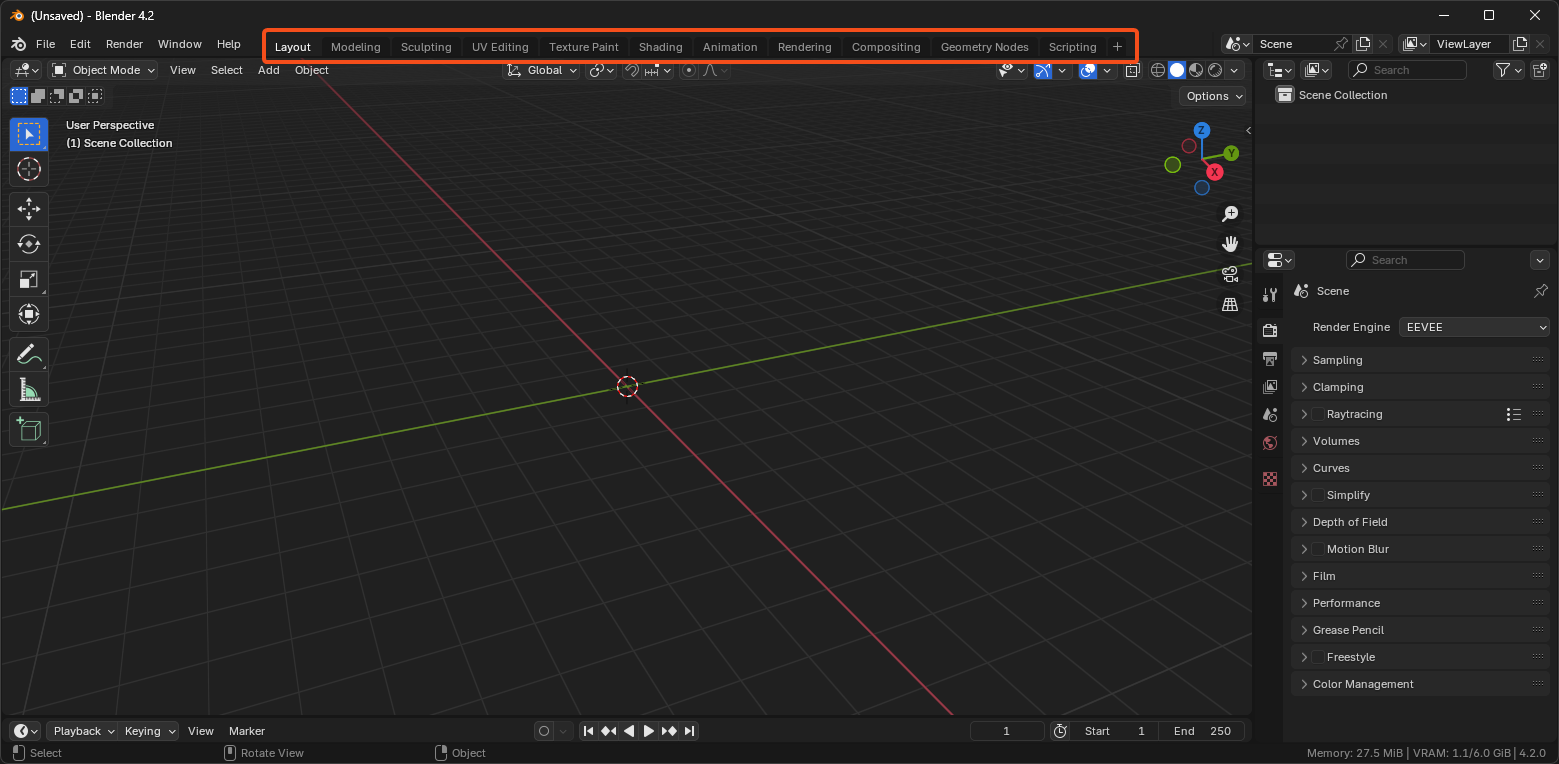Enable the Freestyle checkbox

1318,657
